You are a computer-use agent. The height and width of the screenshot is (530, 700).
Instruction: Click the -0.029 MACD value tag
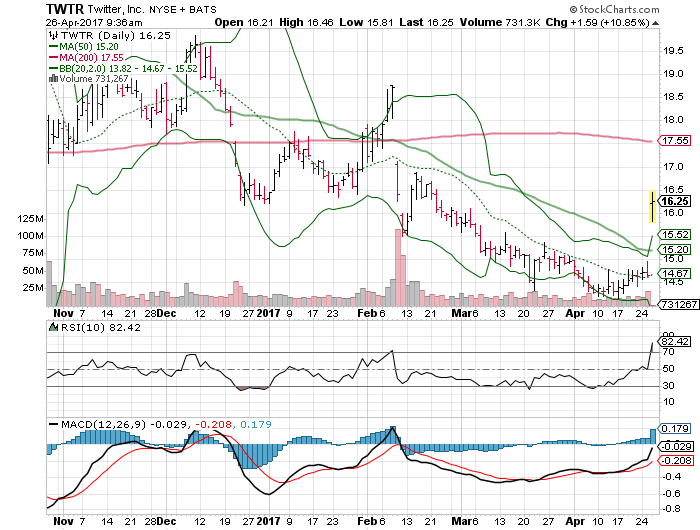677,447
